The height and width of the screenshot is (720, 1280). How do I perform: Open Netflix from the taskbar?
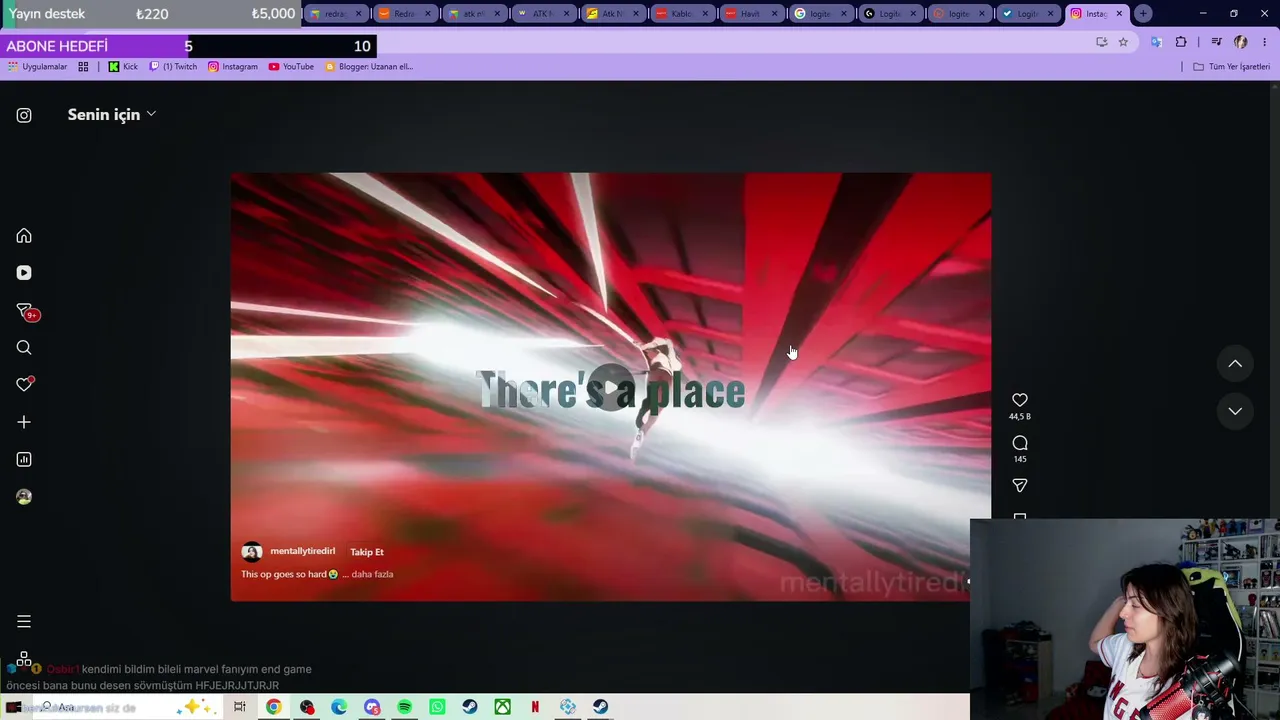(x=535, y=707)
